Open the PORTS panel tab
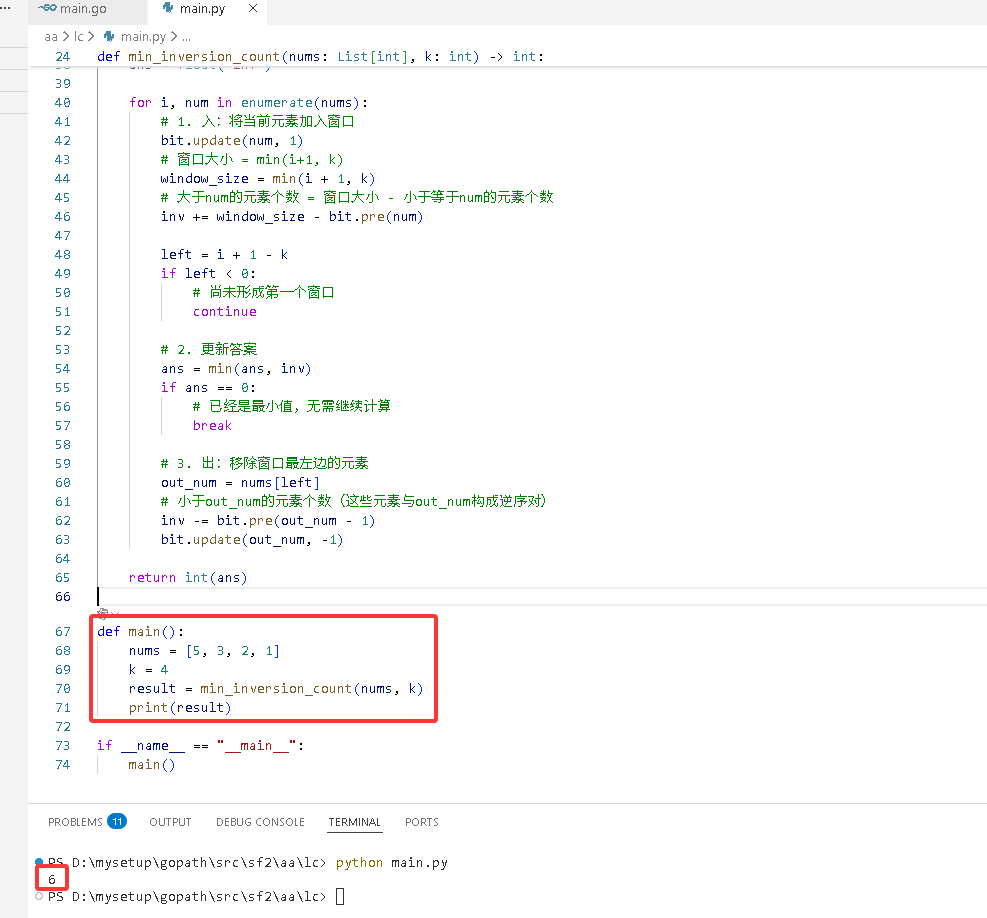The height and width of the screenshot is (918, 987). tap(422, 822)
